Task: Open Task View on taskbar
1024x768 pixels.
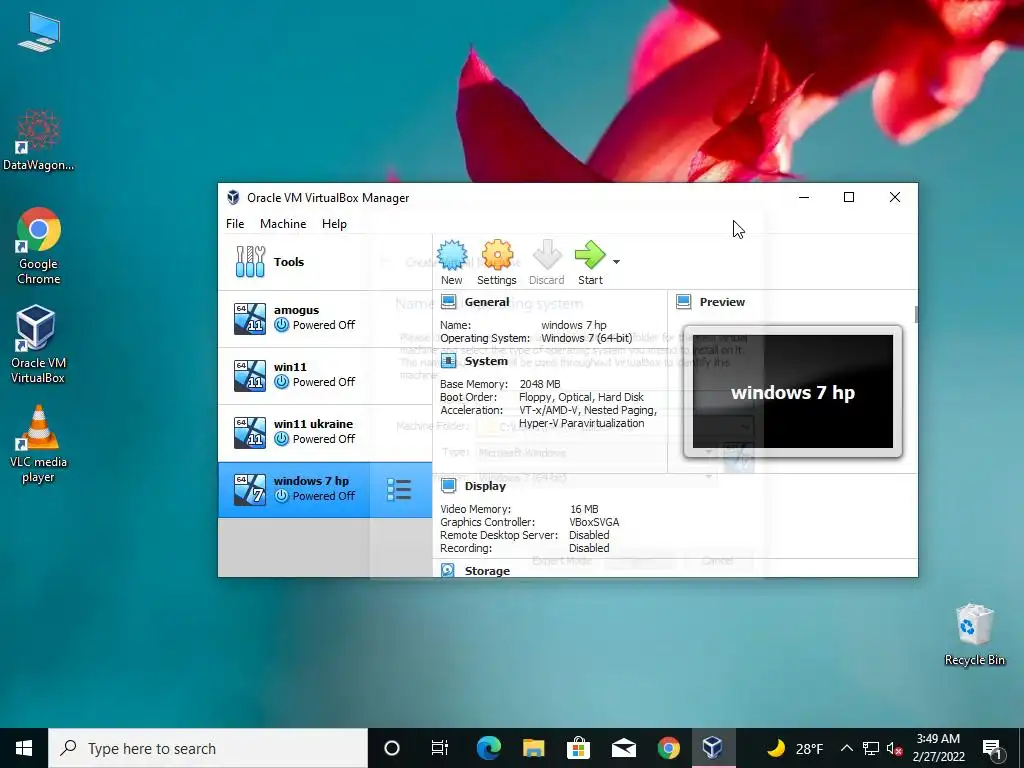Action: pos(440,748)
